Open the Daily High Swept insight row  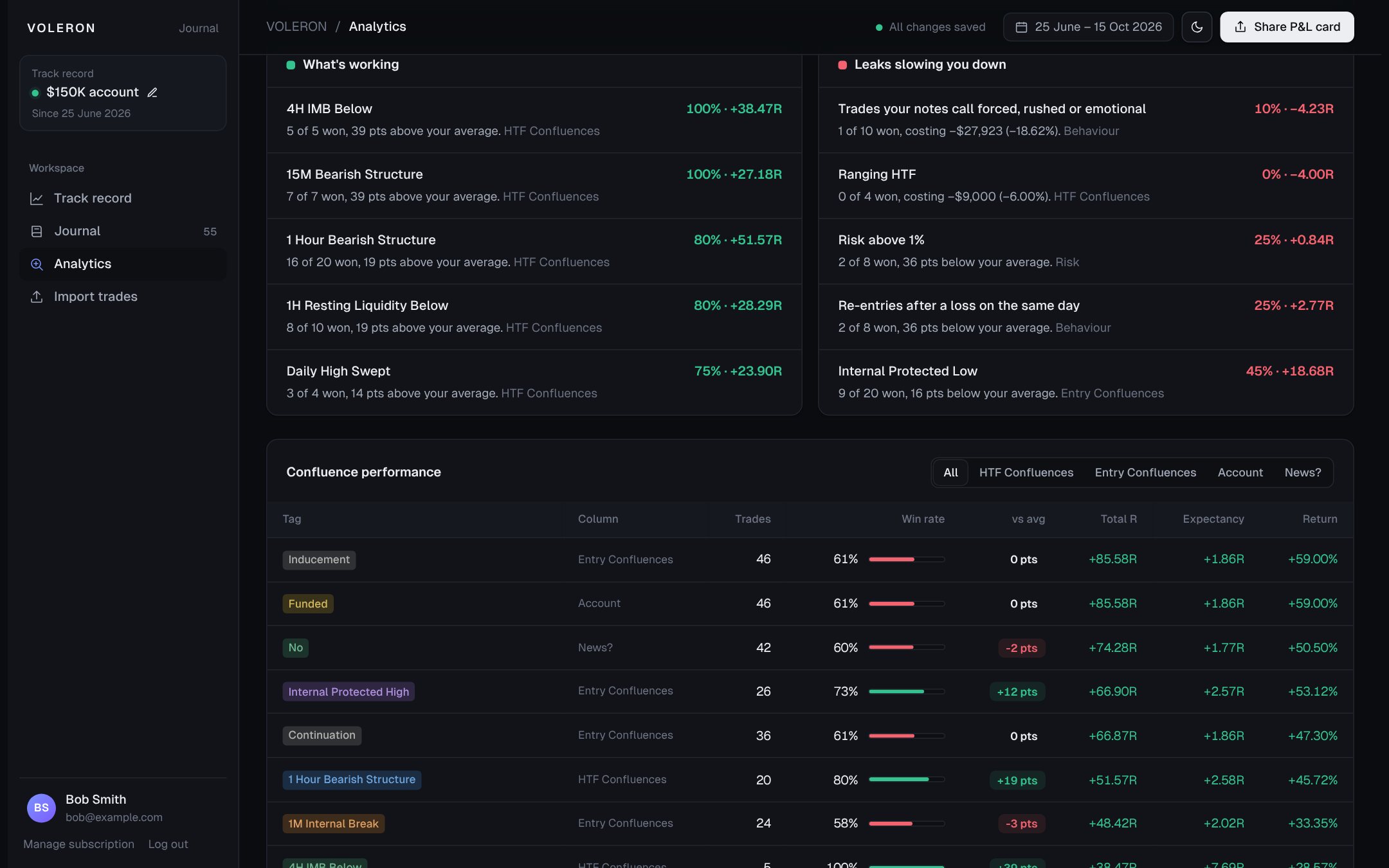point(534,382)
